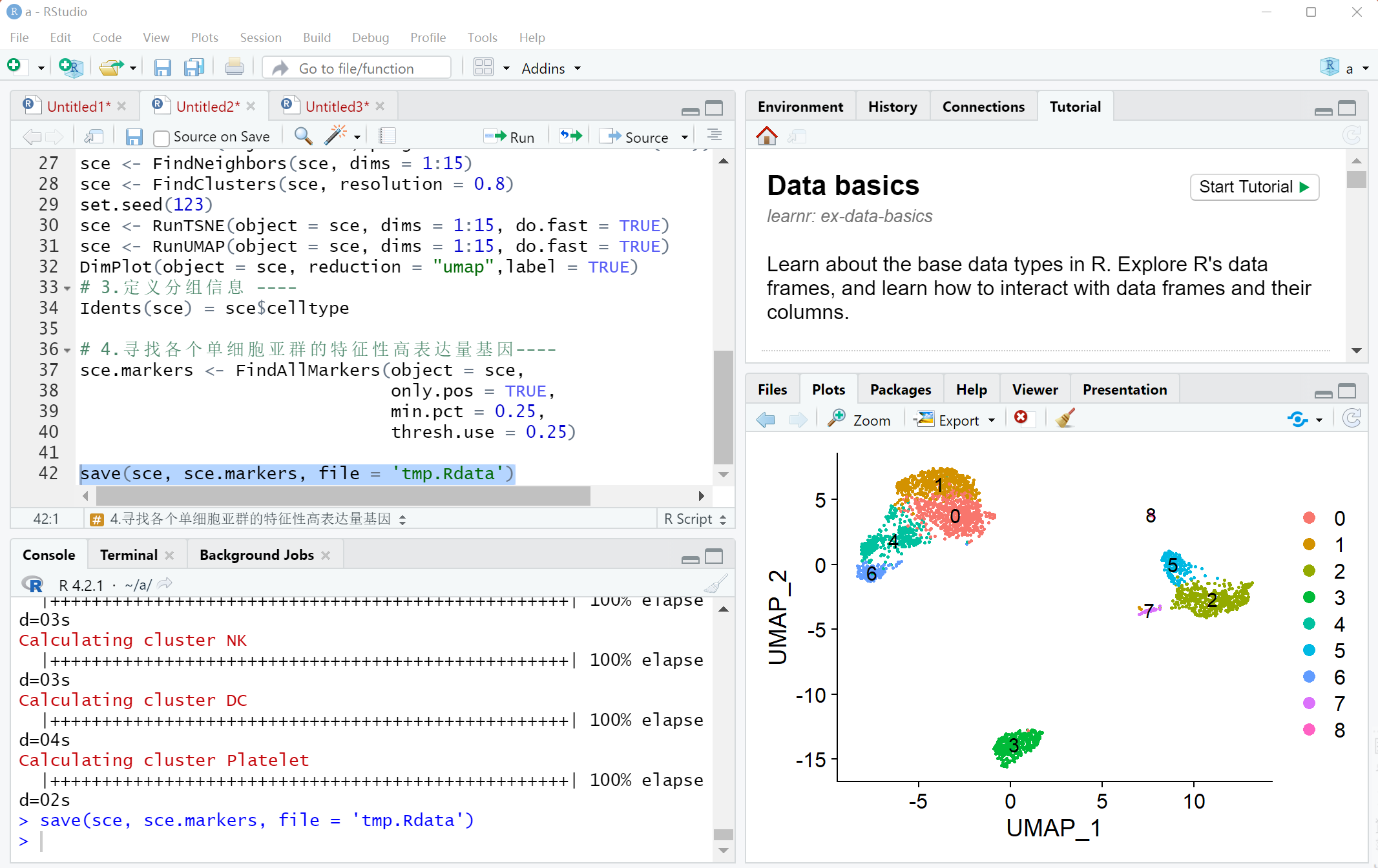Click the find/replace magnifier icon
1378x868 pixels.
click(x=303, y=136)
